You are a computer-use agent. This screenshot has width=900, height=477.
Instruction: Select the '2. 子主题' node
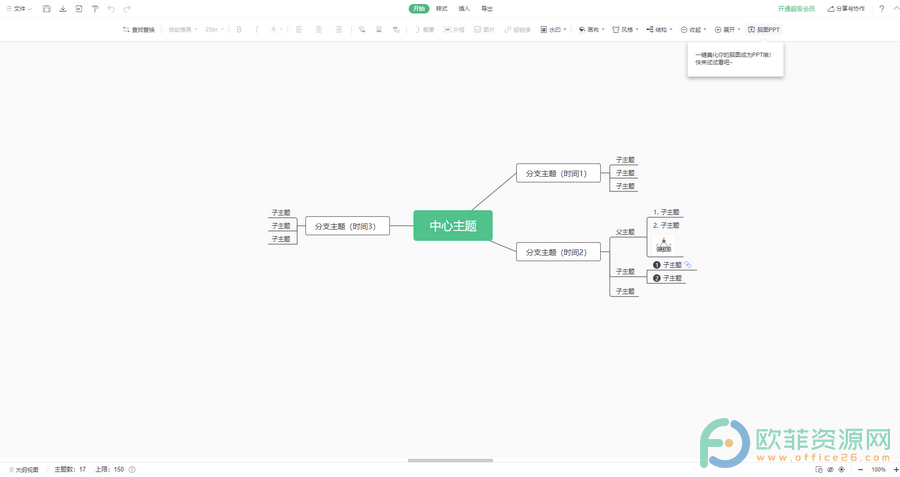tap(666, 225)
